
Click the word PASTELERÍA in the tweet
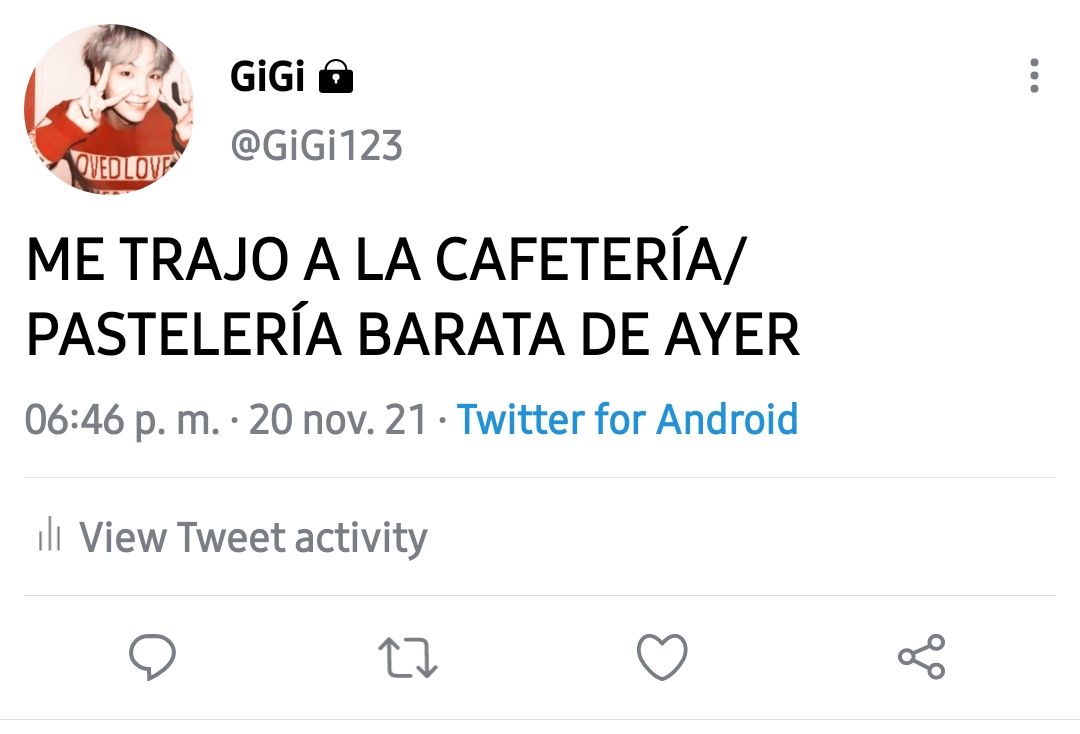pos(184,333)
